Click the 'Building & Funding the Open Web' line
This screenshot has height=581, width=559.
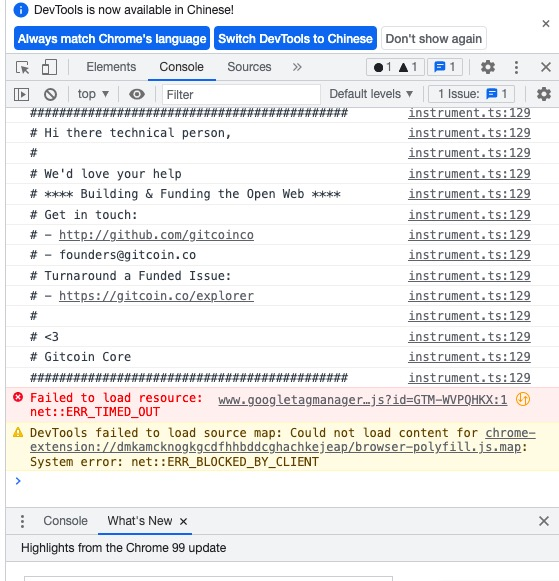[185, 194]
